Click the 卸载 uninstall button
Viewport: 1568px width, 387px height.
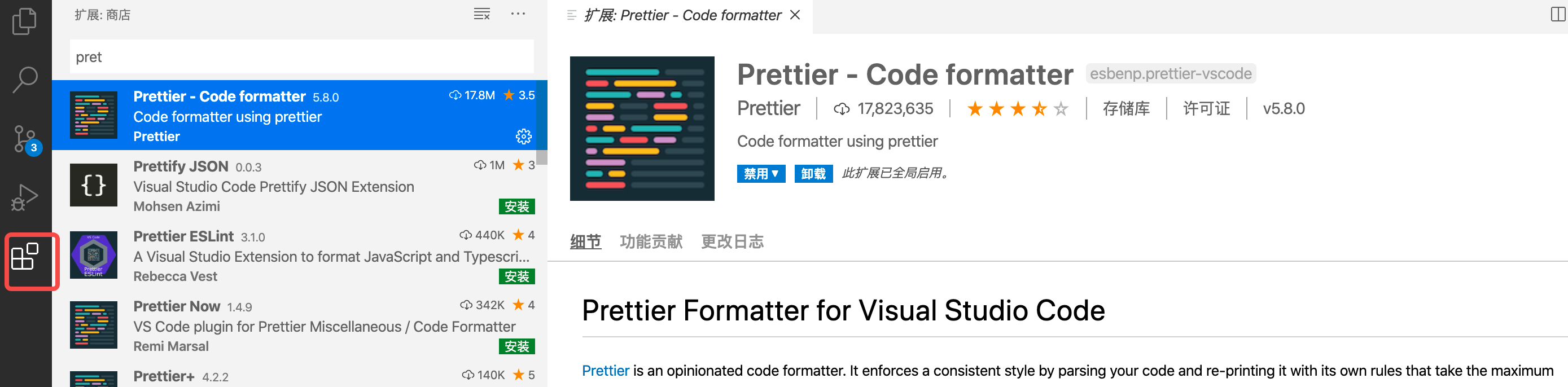(x=813, y=173)
